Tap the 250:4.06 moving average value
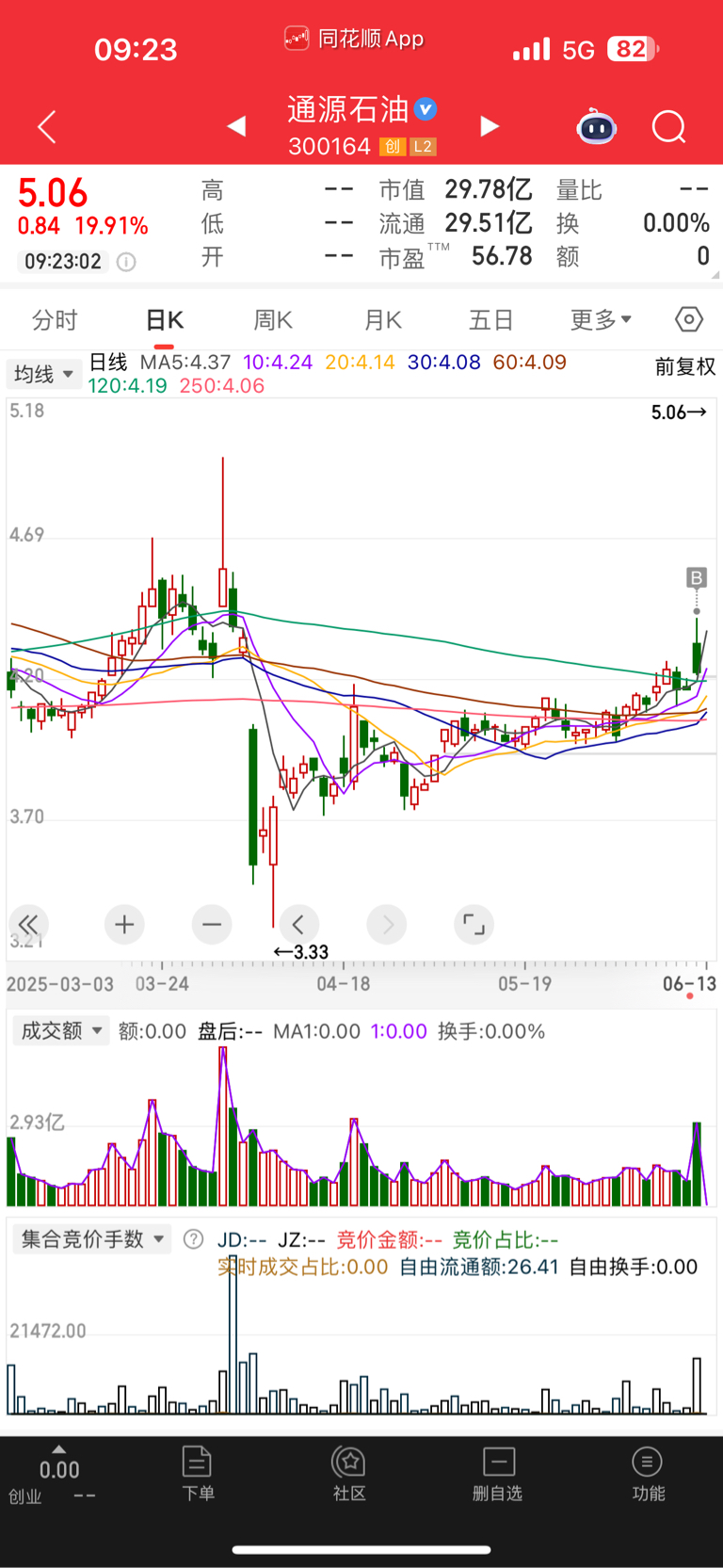 [x=222, y=385]
